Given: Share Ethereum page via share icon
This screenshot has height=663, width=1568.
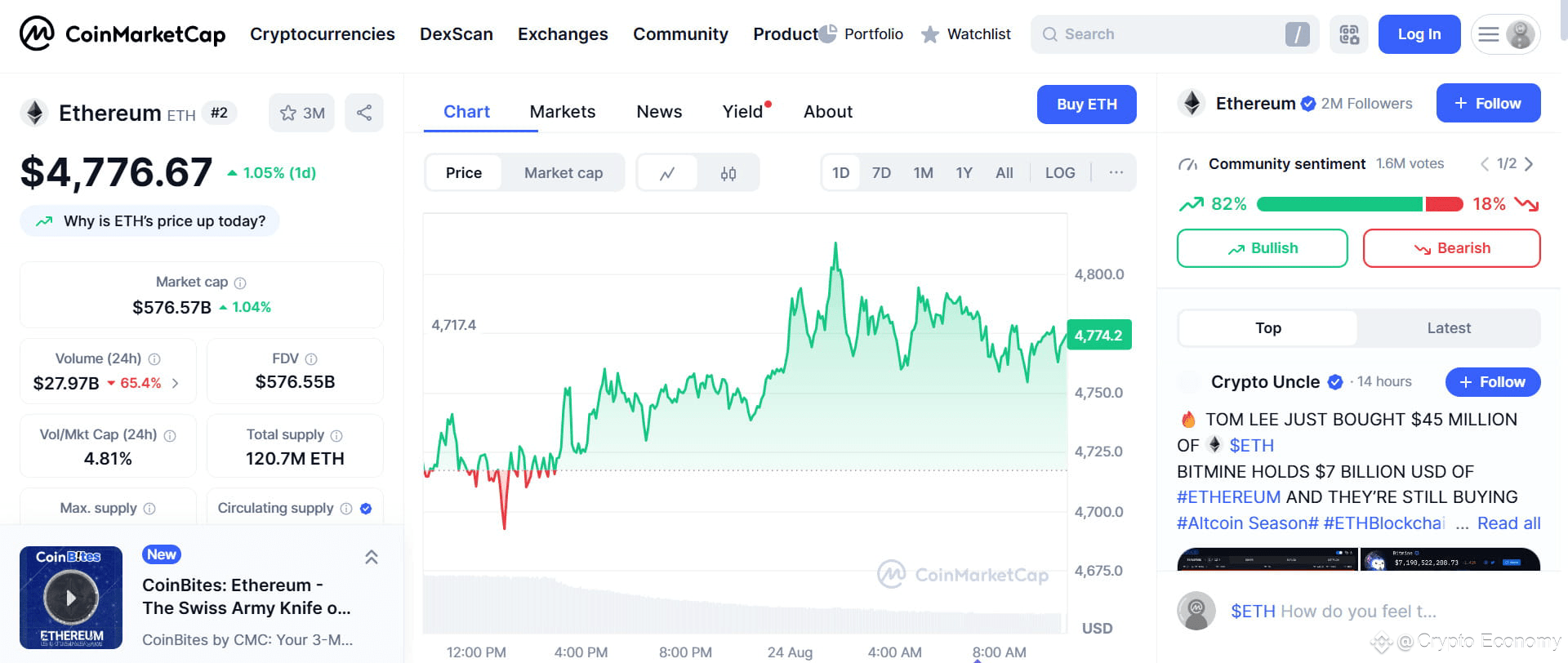Looking at the screenshot, I should tap(364, 113).
